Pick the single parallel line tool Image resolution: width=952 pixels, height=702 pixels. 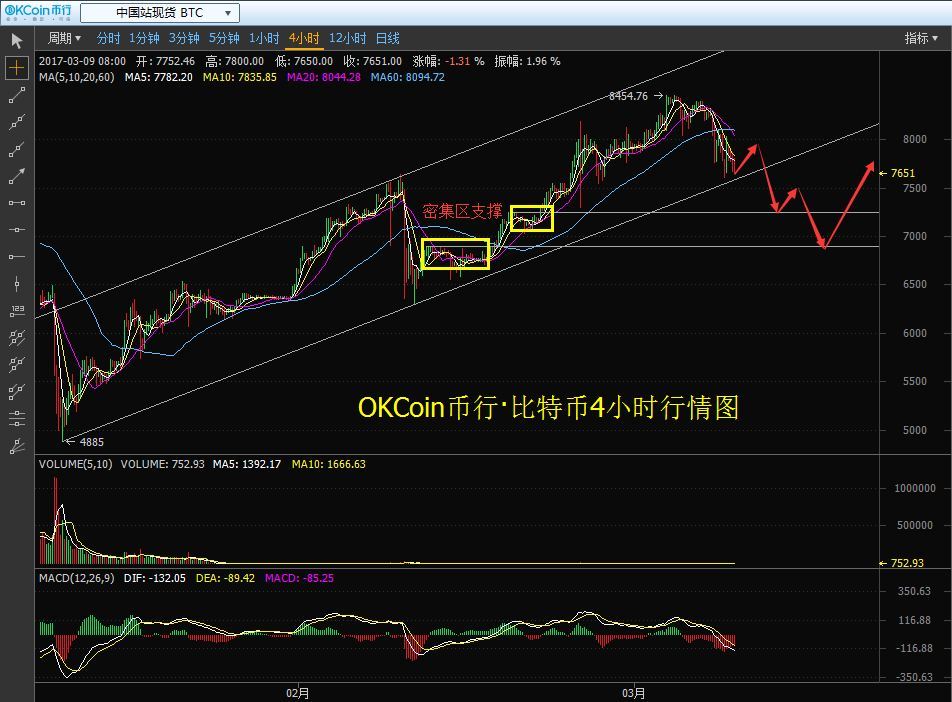pos(16,392)
